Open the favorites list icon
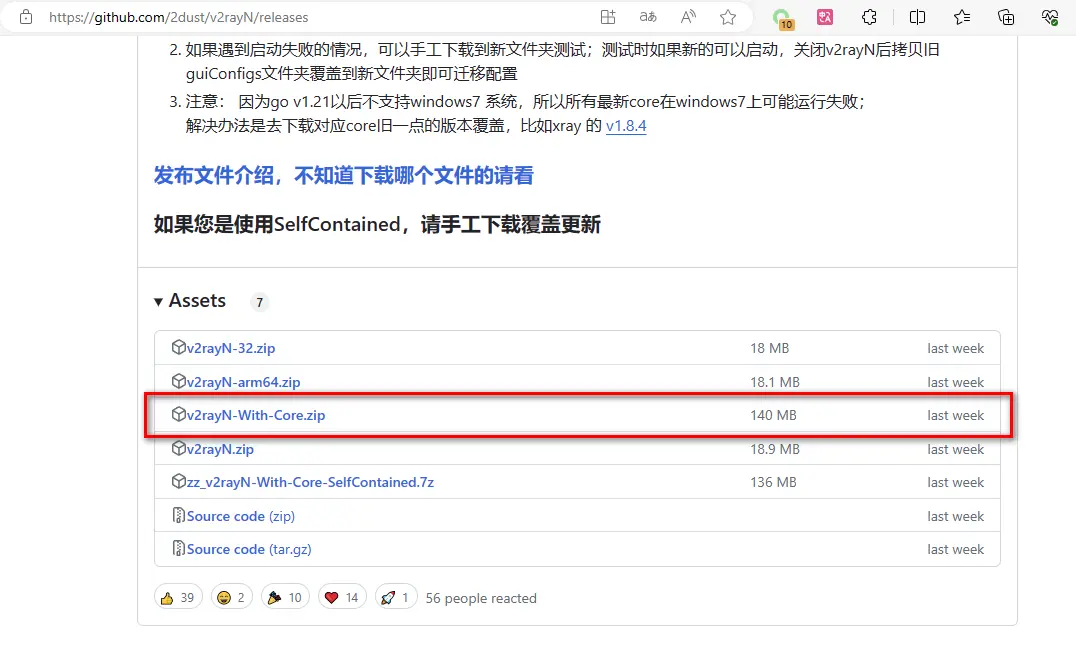The image size is (1076, 655). 962,17
